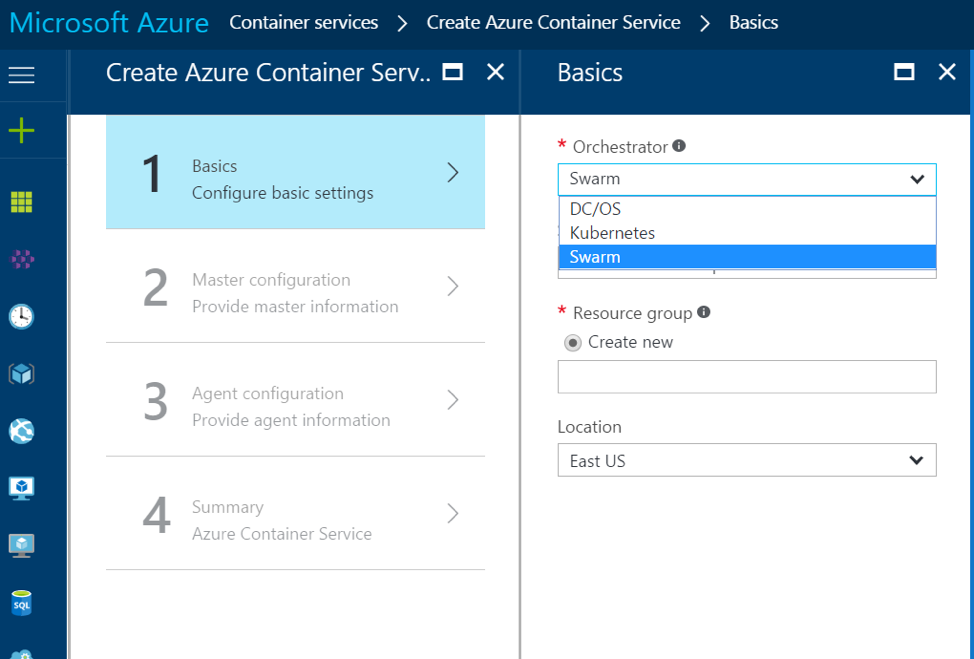Open the Recent clock icon
Viewport: 974px width, 659px height.
21,317
